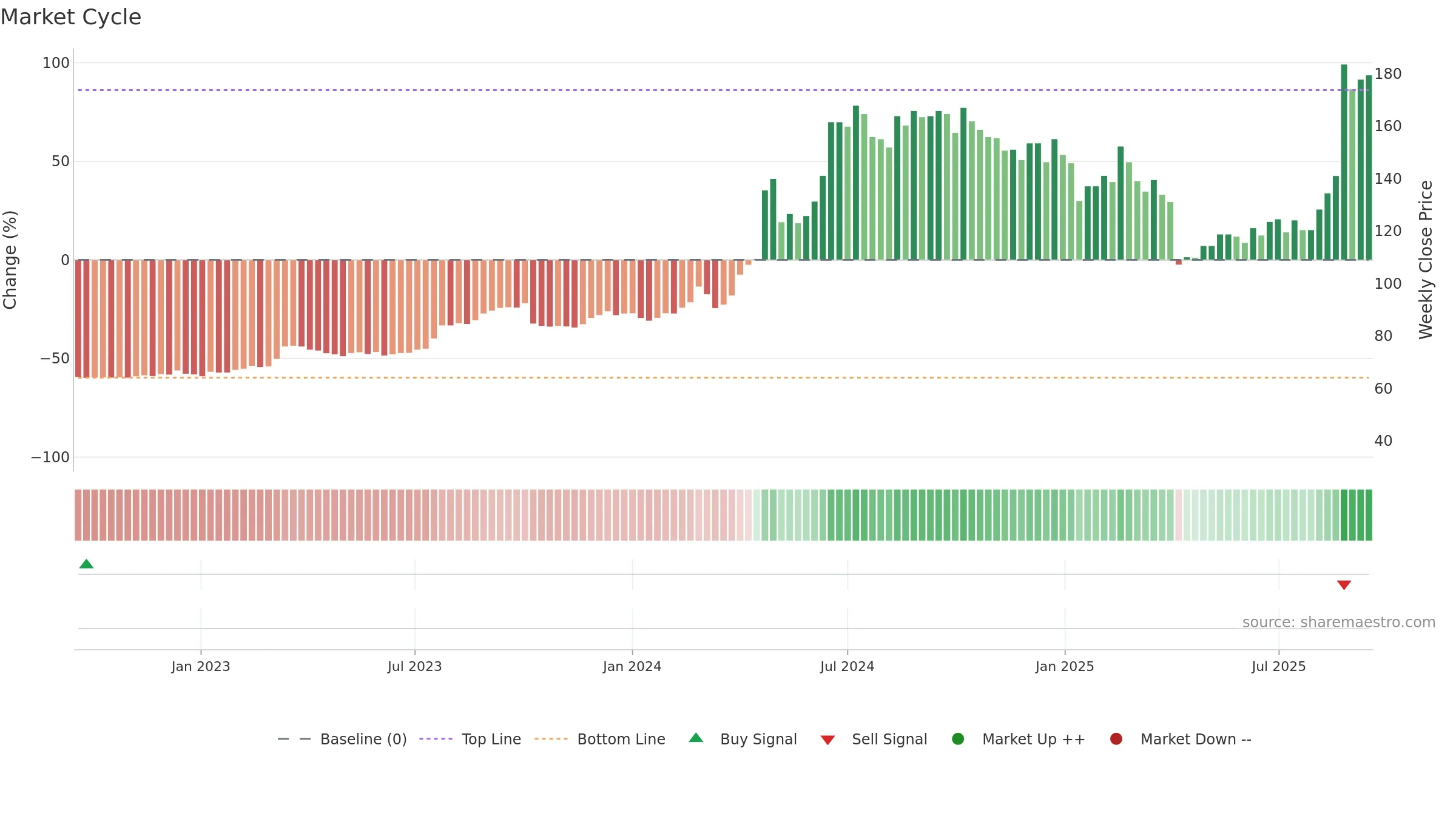
Task: Click the red Sell Signal triangle marker
Action: 1344,585
